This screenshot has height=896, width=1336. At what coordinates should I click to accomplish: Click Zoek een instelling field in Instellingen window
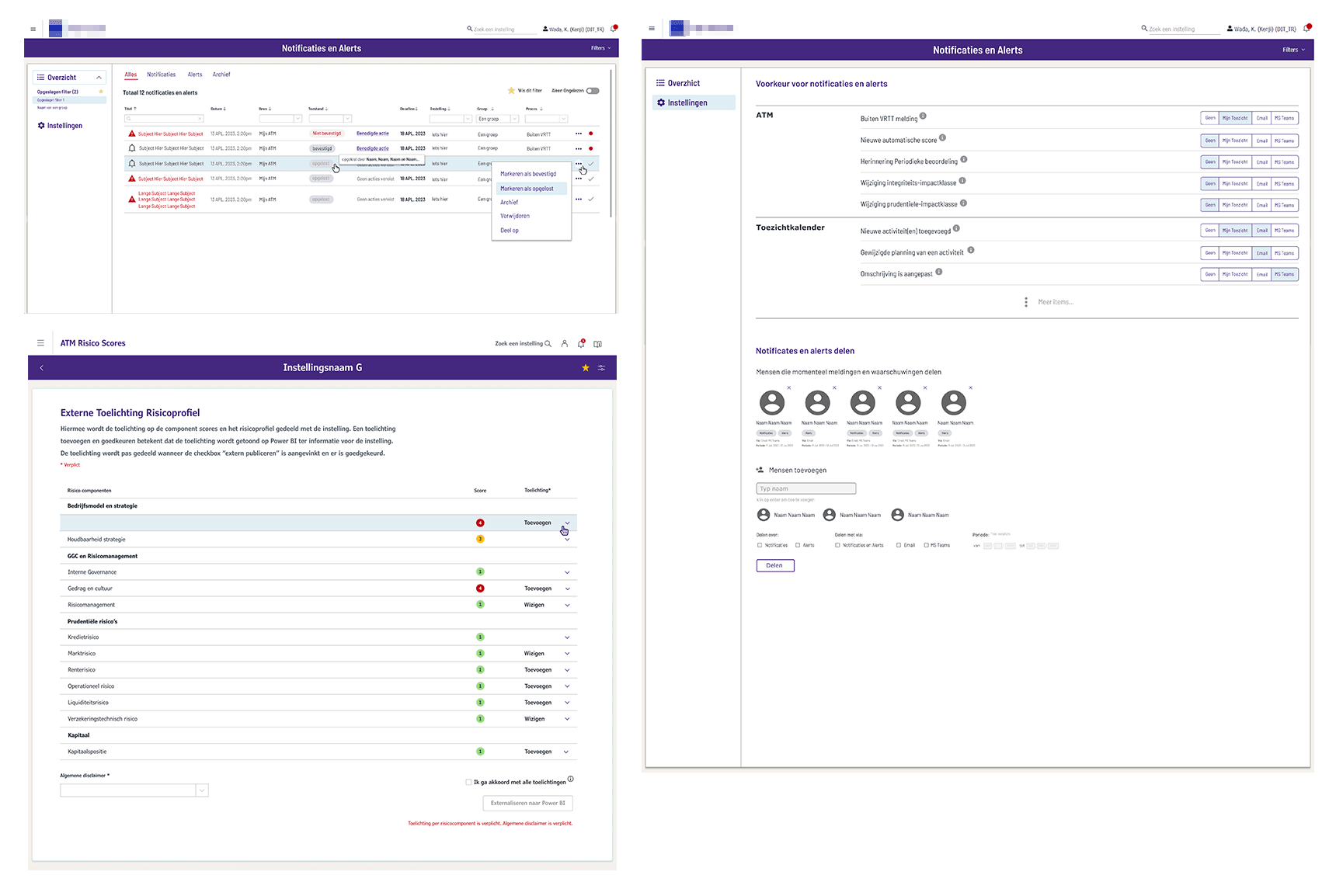coord(1183,29)
